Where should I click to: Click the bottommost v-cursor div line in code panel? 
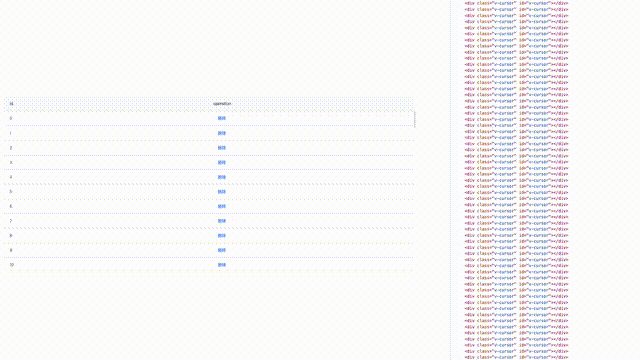(x=516, y=357)
